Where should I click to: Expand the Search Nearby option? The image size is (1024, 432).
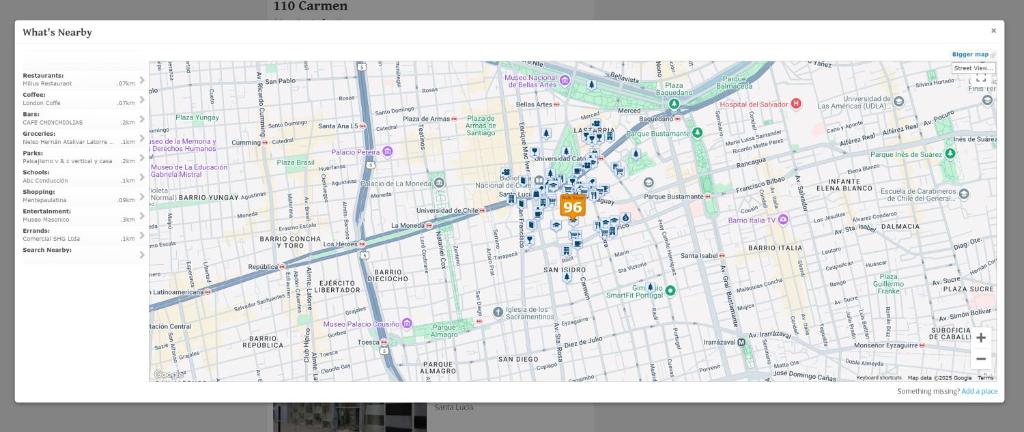(142, 254)
